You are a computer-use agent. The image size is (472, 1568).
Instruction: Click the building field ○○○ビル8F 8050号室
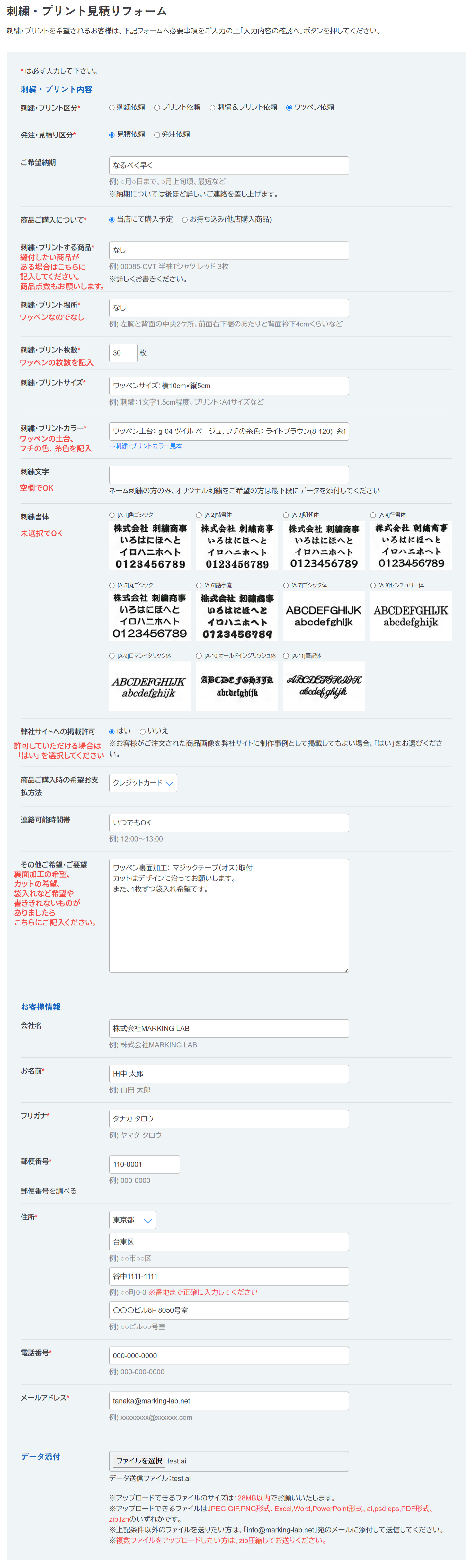(x=229, y=1310)
